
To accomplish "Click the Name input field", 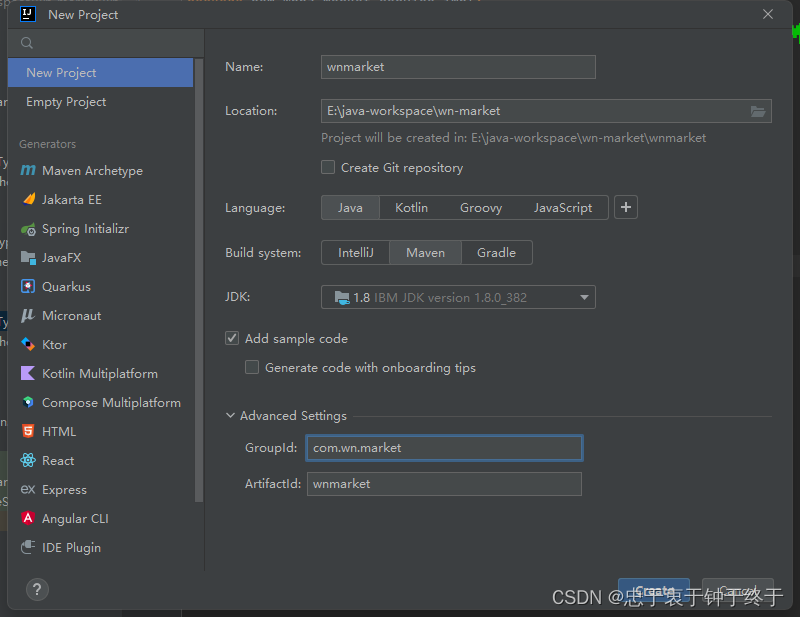I will [x=458, y=67].
